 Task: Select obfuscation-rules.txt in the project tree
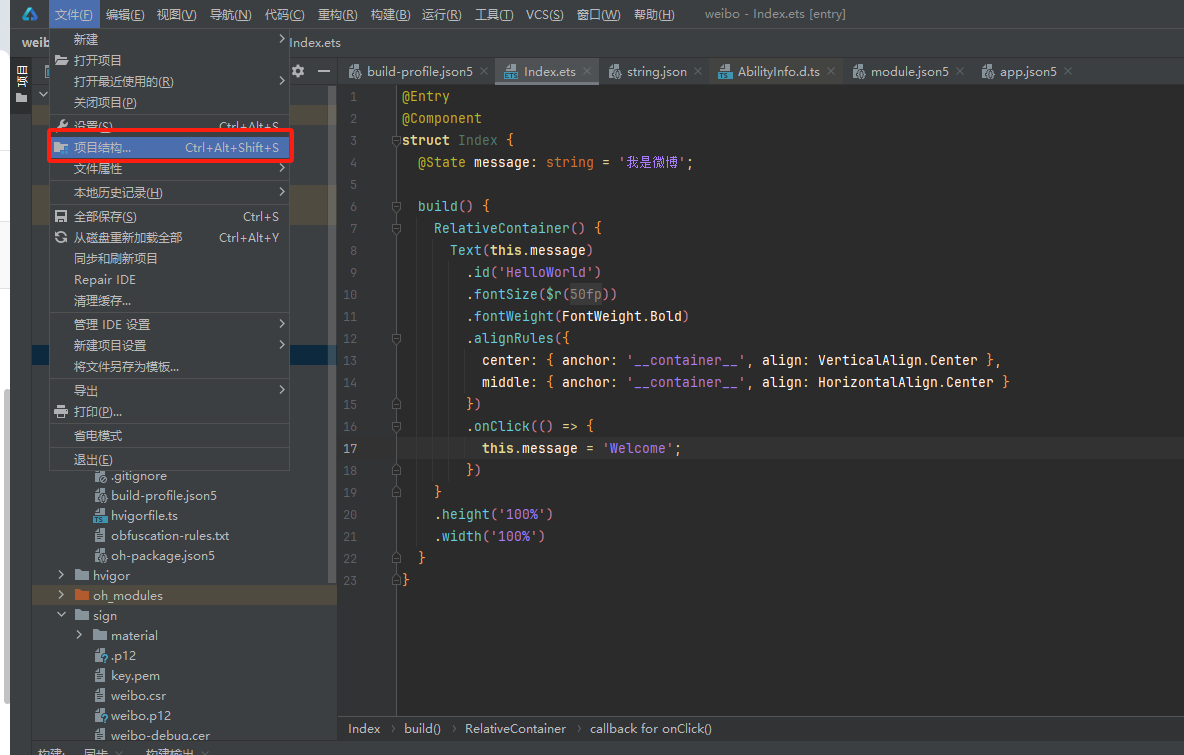[x=170, y=535]
